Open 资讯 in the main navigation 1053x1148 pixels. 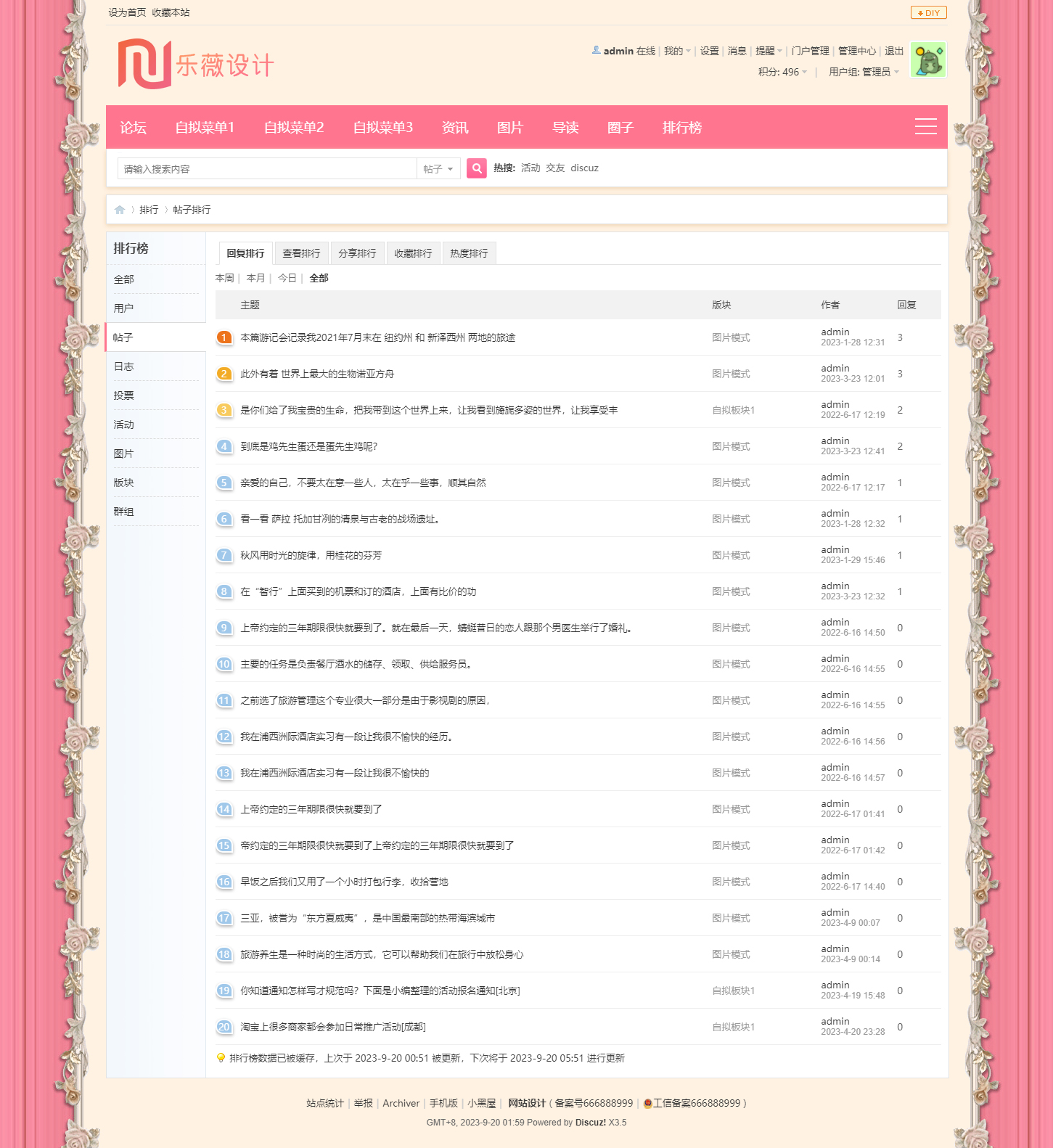455,128
